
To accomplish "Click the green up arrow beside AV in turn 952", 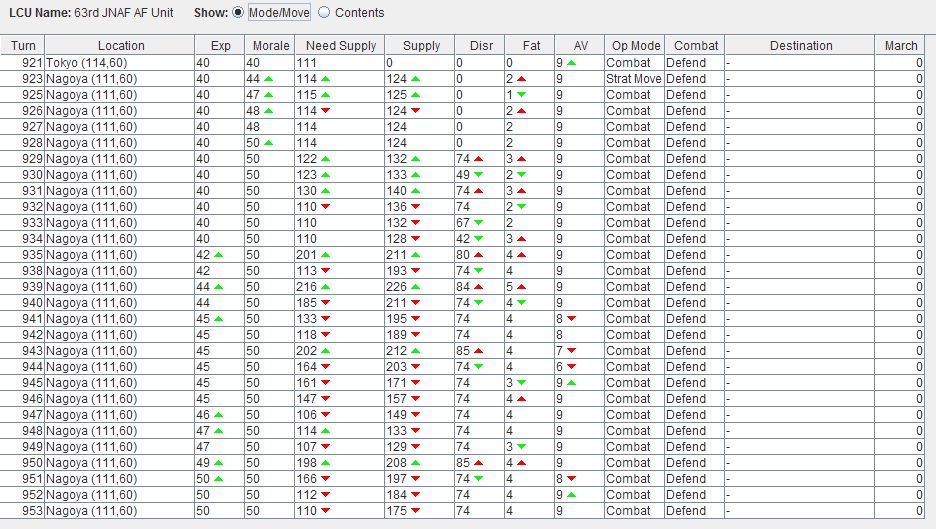I will click(571, 495).
